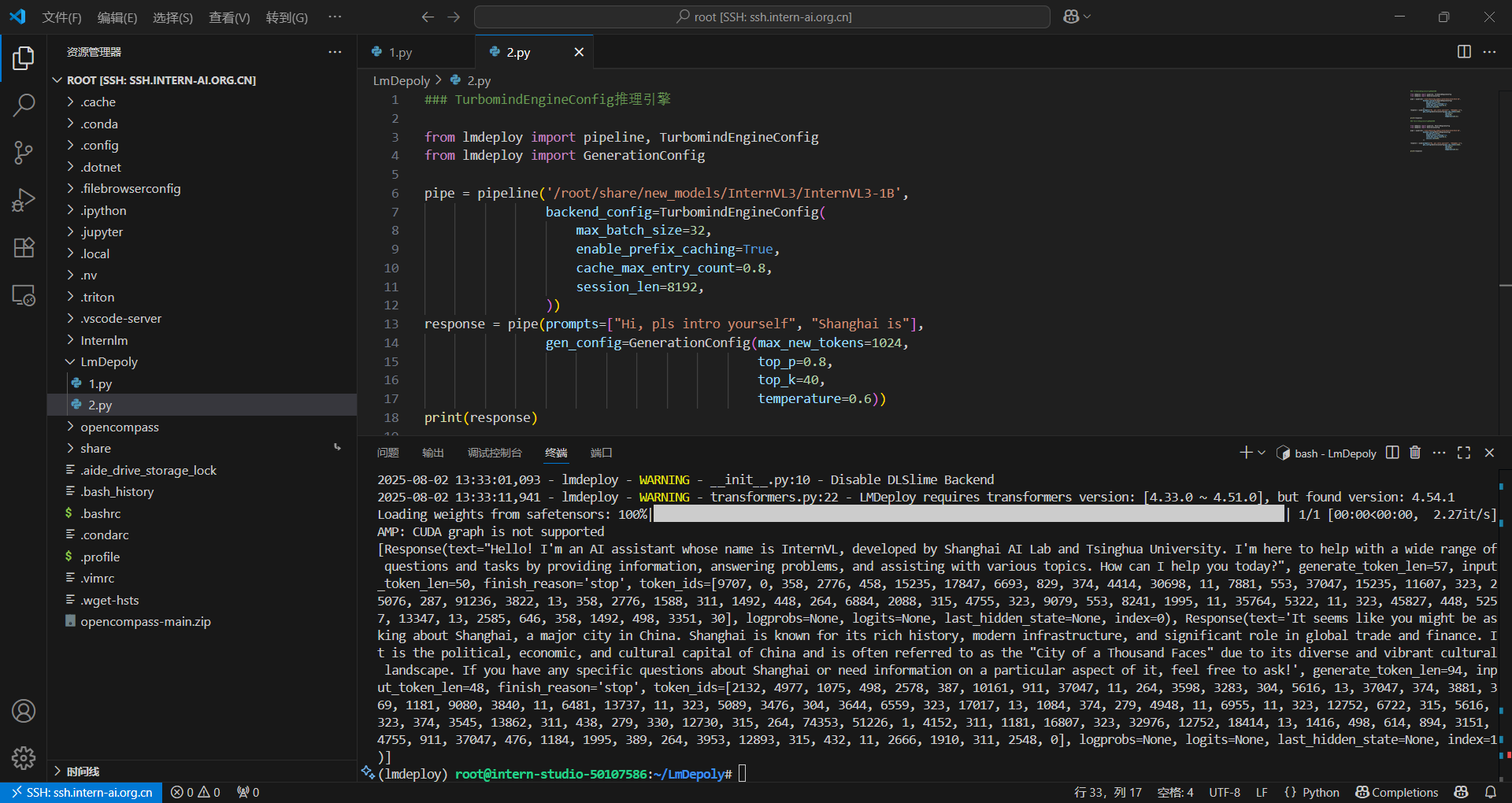The width and height of the screenshot is (1512, 803).
Task: Split the editor to the right
Action: 1464,52
